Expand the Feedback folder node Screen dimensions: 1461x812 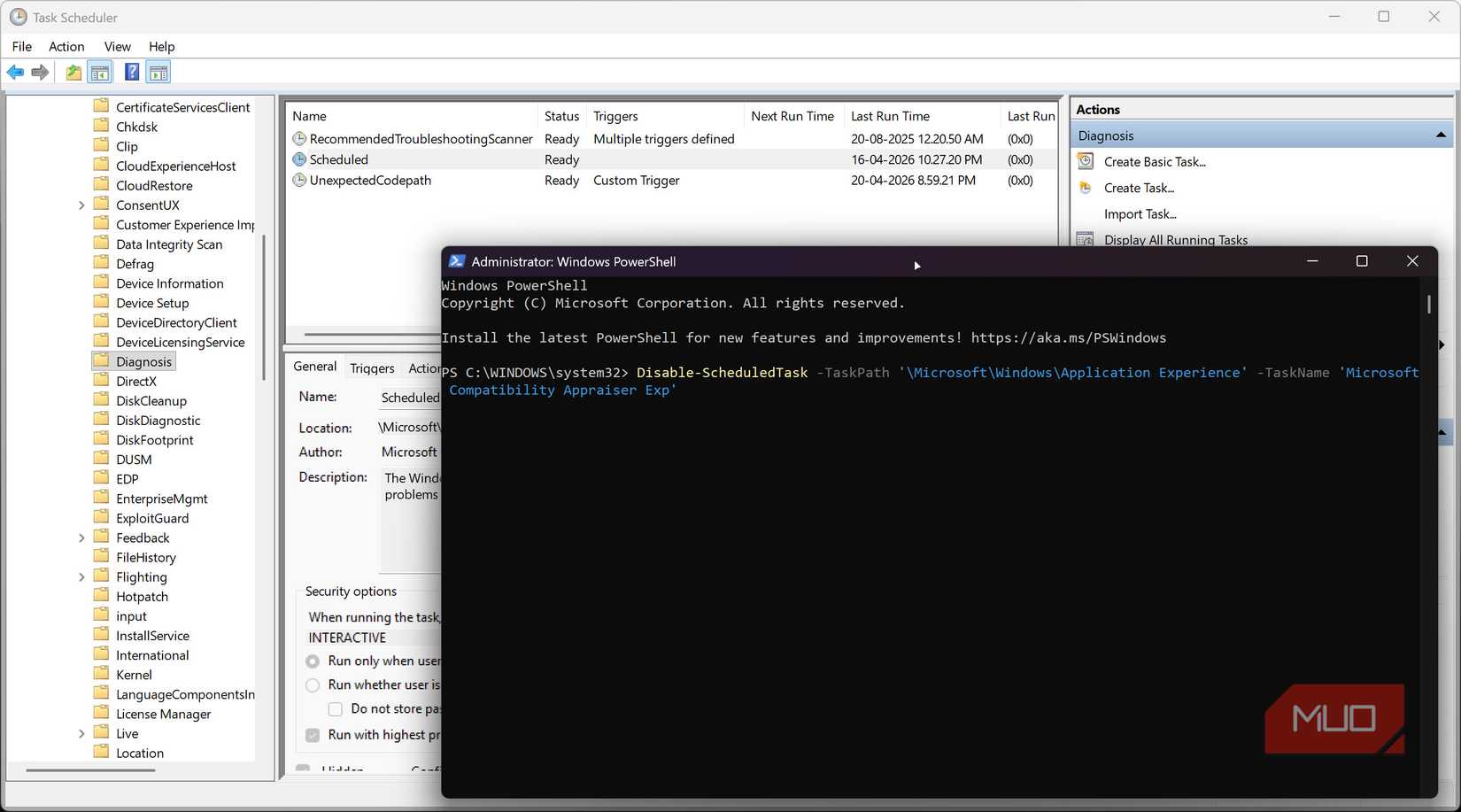[81, 538]
